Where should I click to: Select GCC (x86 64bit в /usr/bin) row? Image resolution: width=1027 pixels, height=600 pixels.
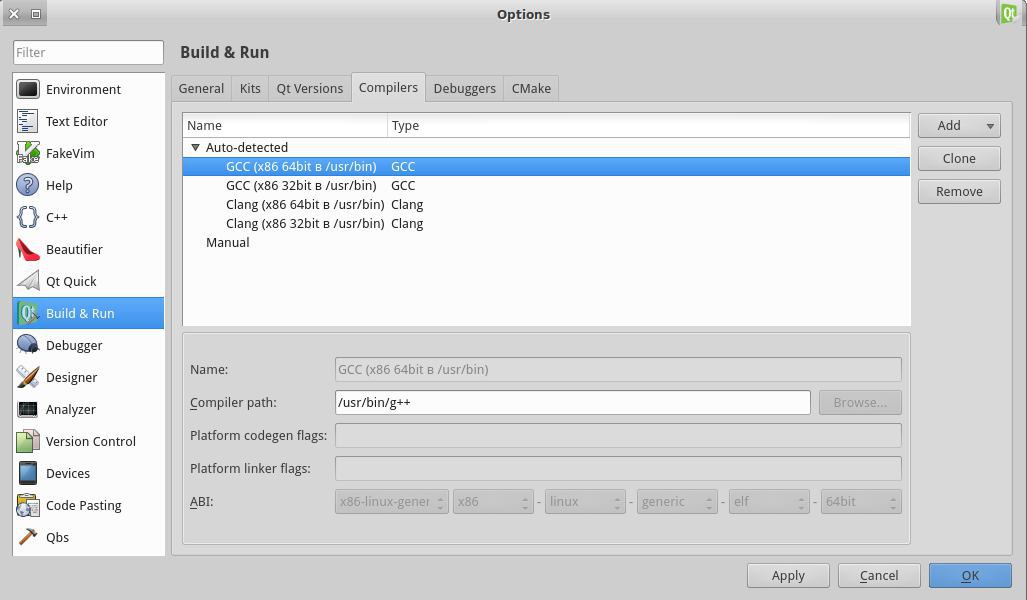click(x=546, y=166)
